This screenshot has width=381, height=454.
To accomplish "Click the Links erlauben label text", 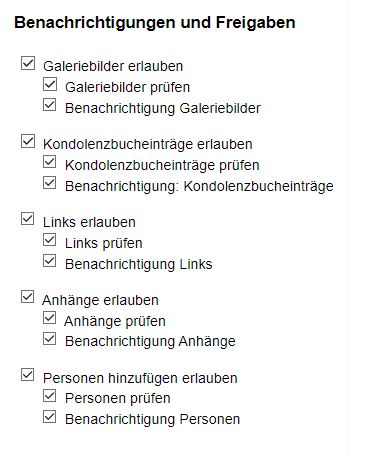I will click(x=89, y=222).
